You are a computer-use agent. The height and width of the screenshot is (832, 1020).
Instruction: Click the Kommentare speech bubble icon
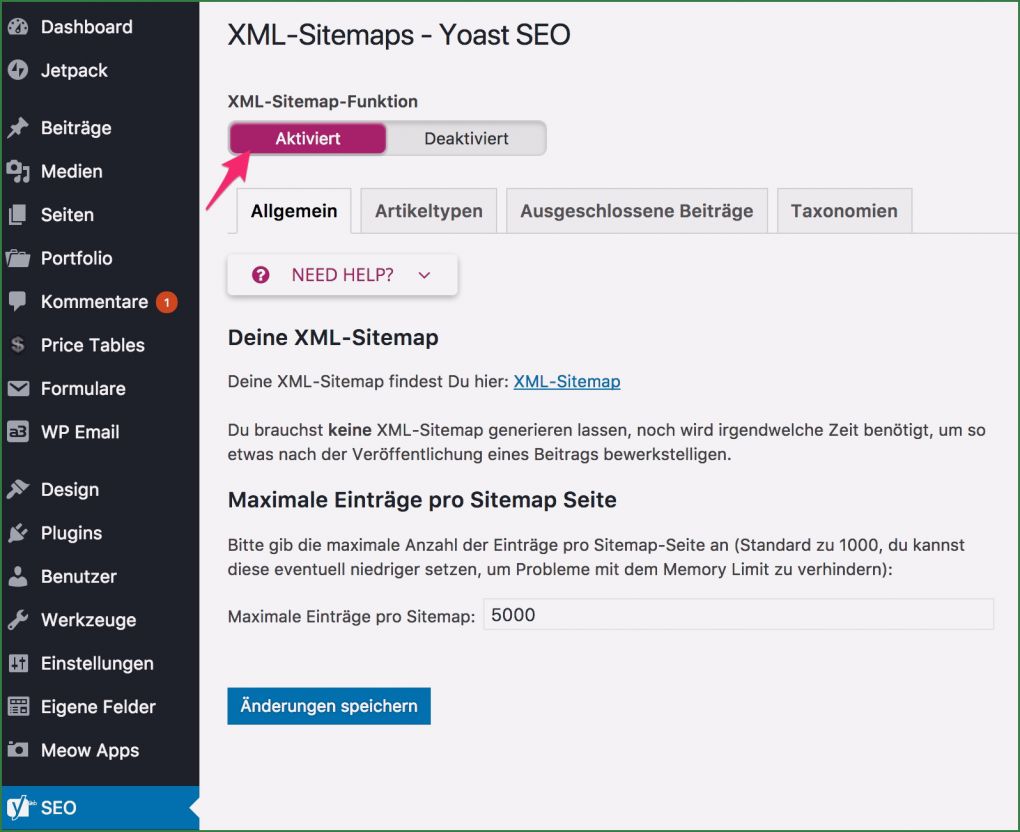pos(17,302)
